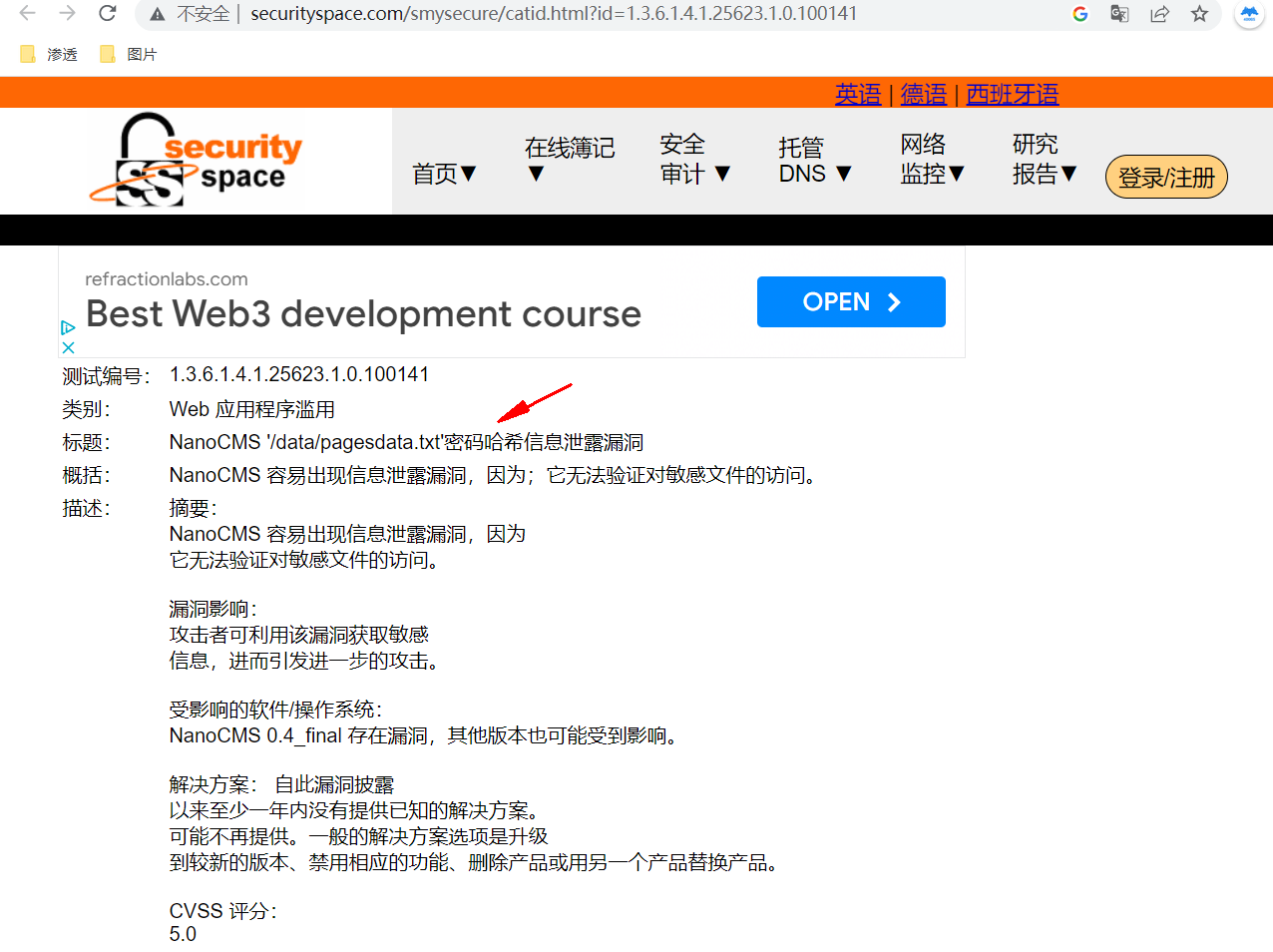This screenshot has height=952, width=1273.
Task: Click the blue OPEN ad button
Action: coord(851,301)
